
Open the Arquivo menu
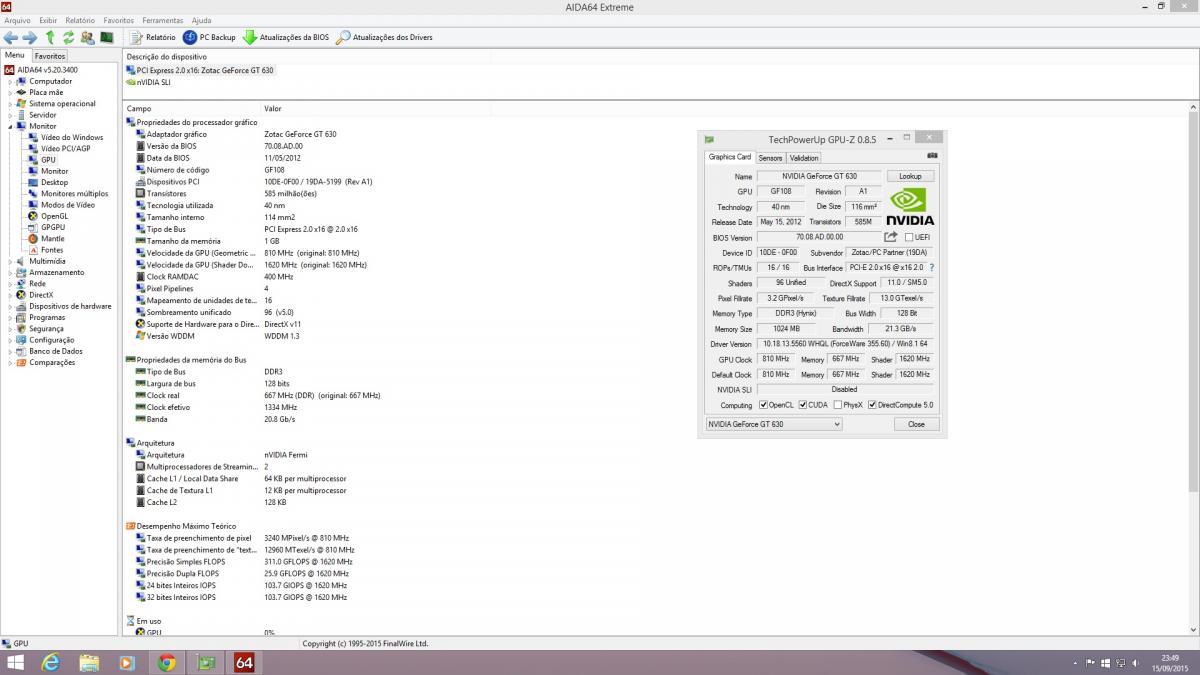[x=18, y=20]
